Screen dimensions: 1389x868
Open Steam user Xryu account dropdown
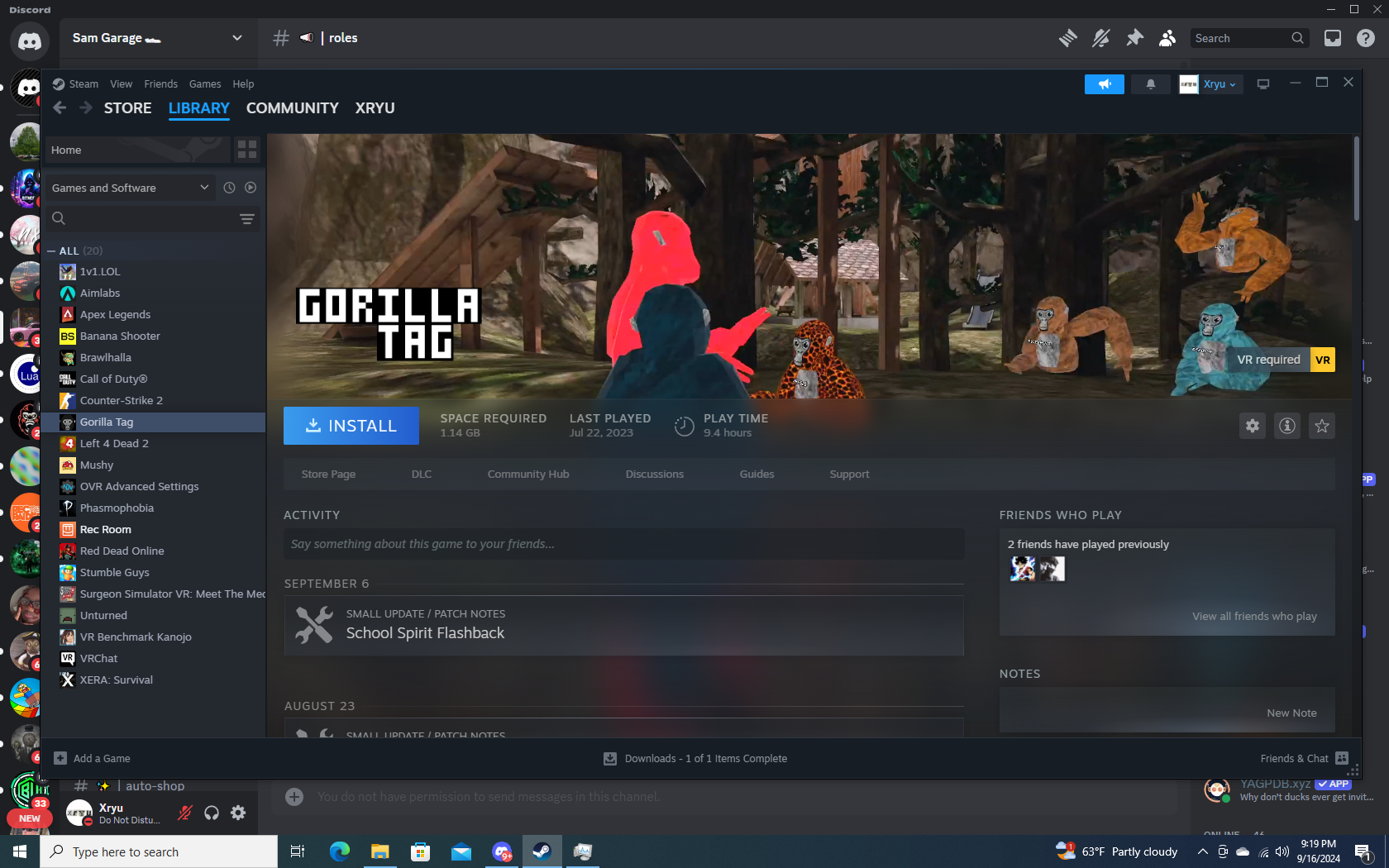pyautogui.click(x=1210, y=84)
